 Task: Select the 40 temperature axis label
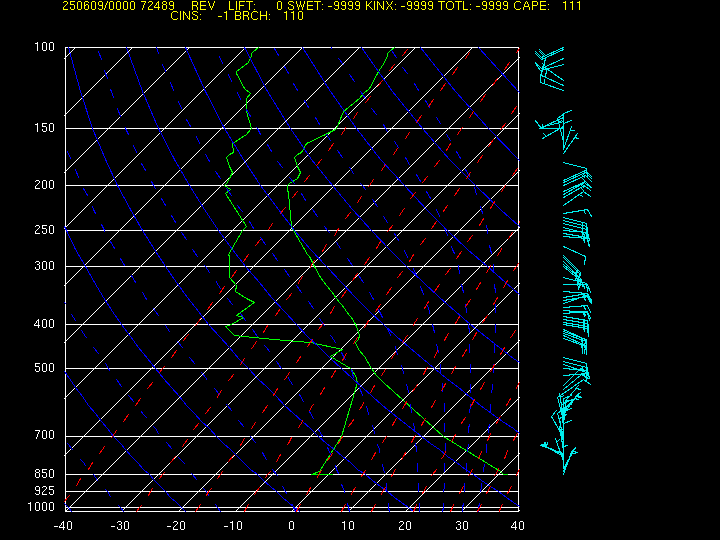click(518, 526)
